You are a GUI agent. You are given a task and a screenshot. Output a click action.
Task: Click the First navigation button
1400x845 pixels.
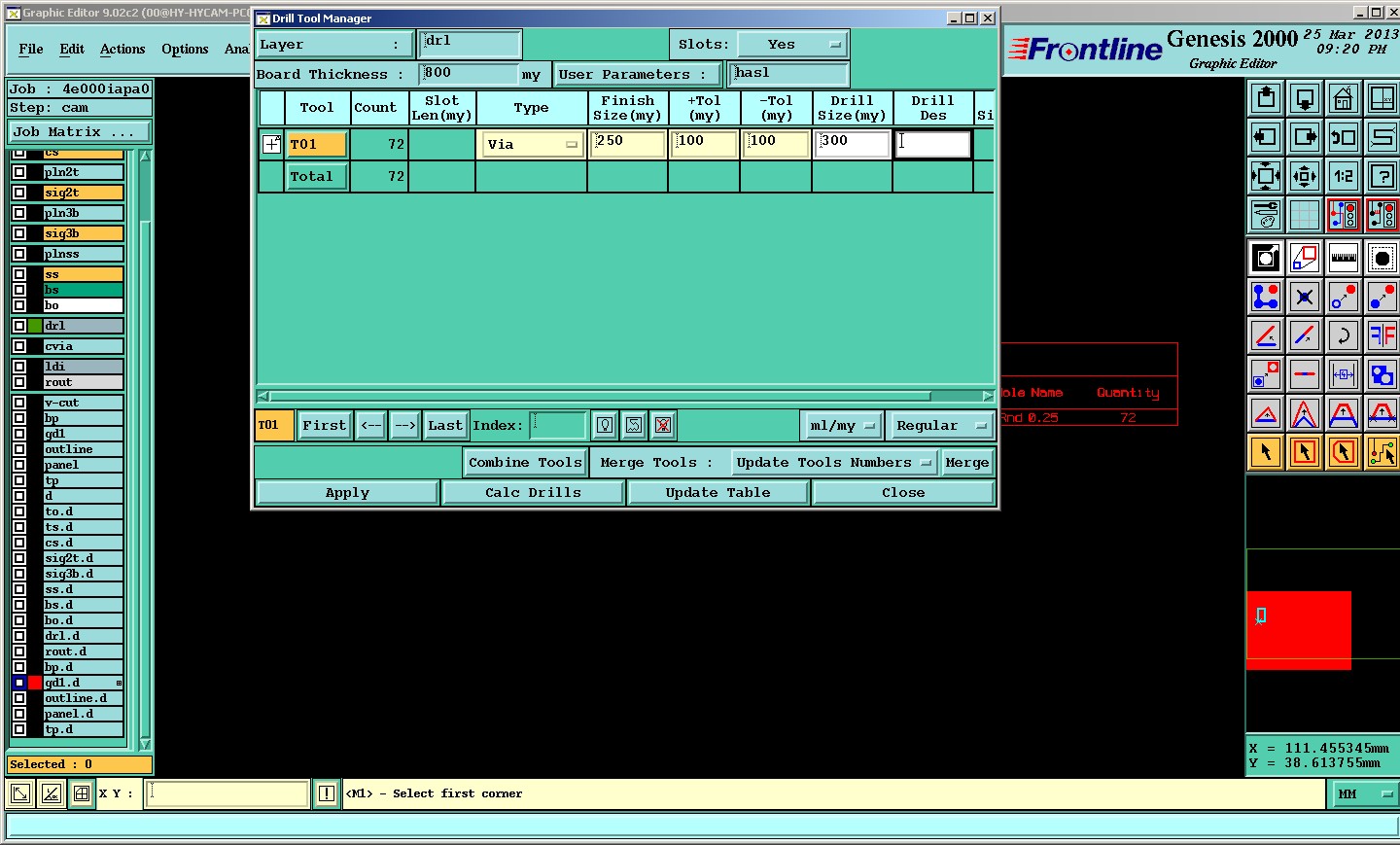pyautogui.click(x=324, y=425)
